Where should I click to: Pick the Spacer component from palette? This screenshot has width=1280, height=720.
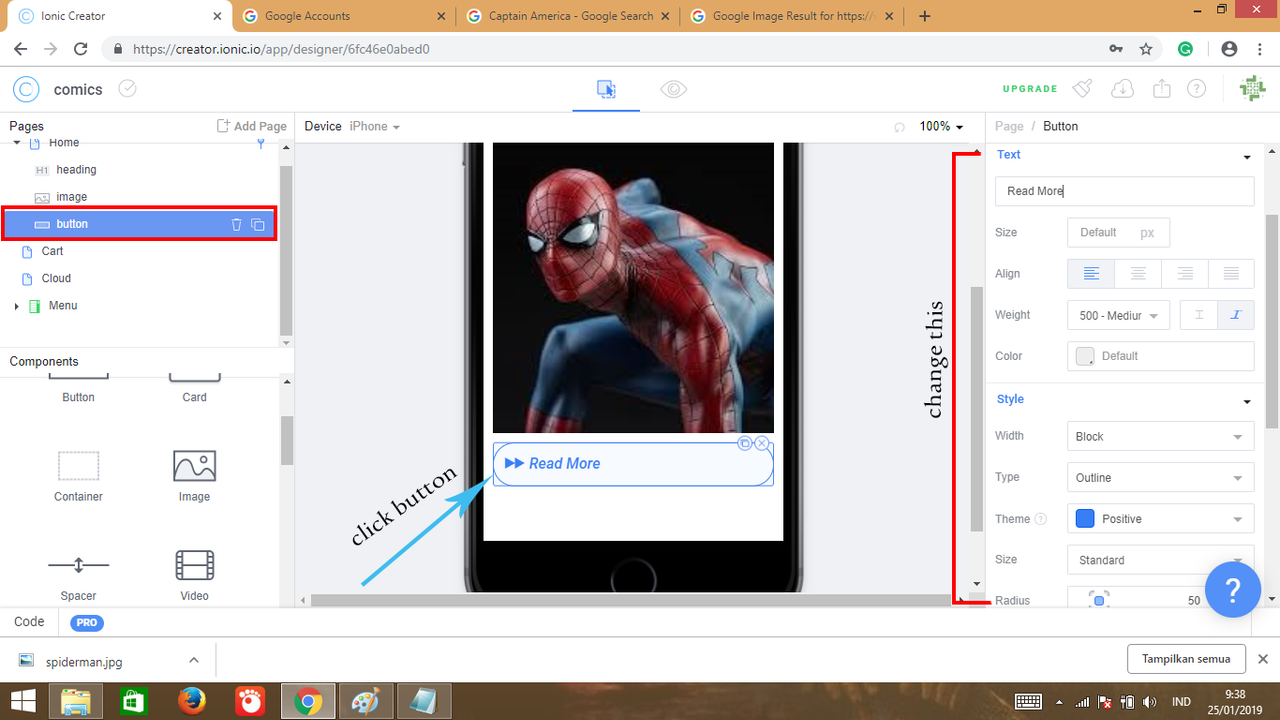coord(78,576)
